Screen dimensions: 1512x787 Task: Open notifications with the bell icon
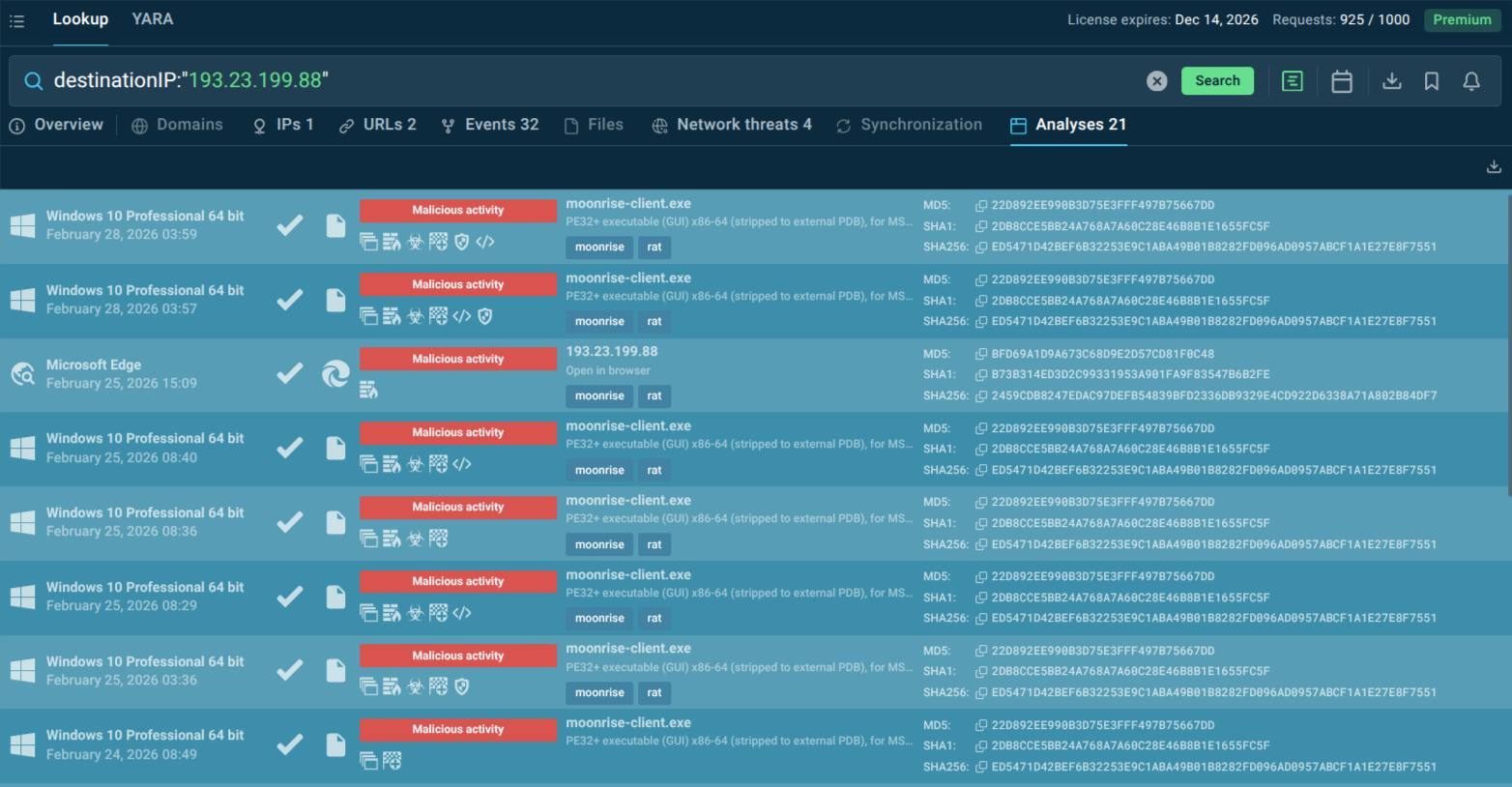click(1471, 81)
